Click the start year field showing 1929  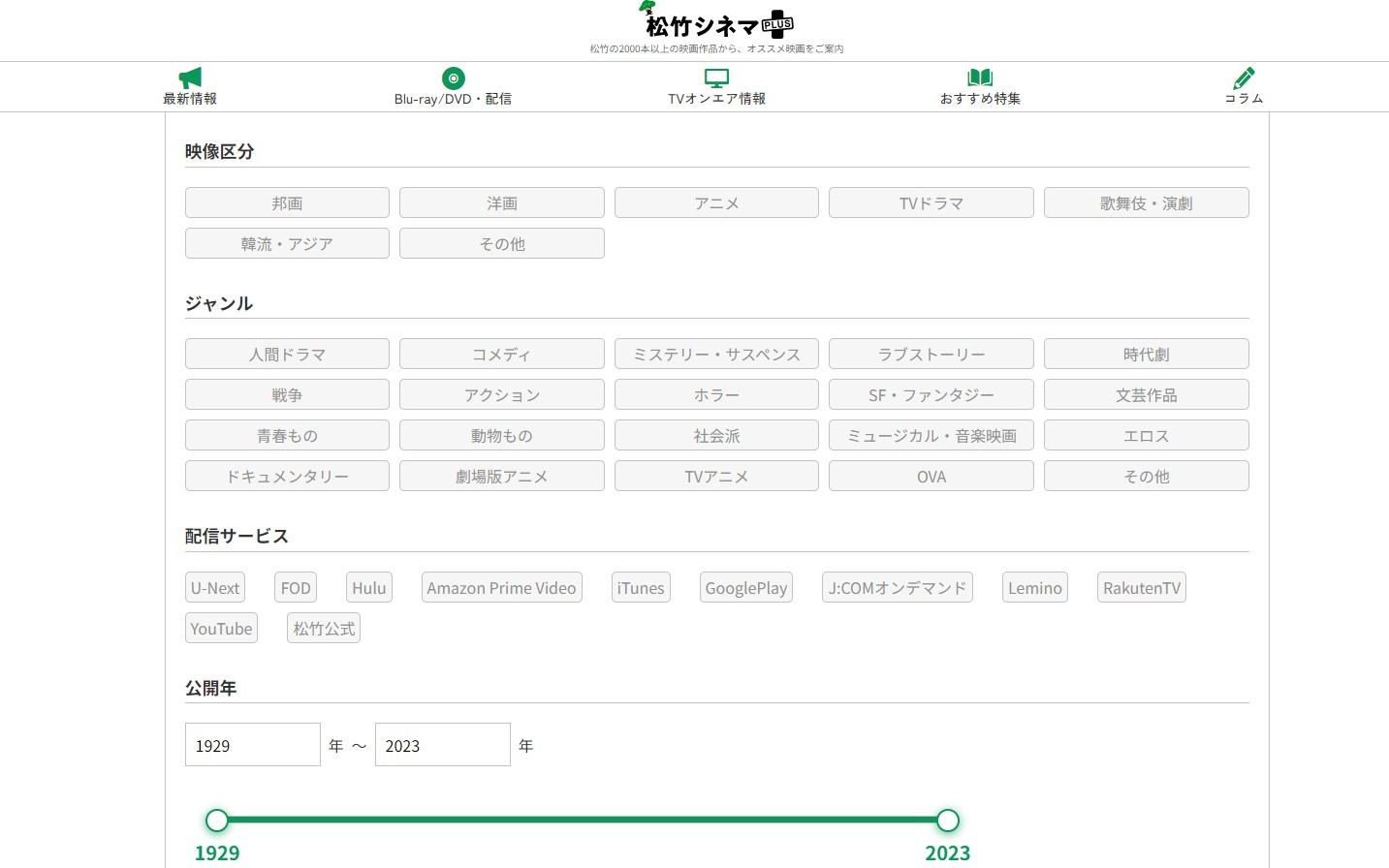click(x=252, y=745)
